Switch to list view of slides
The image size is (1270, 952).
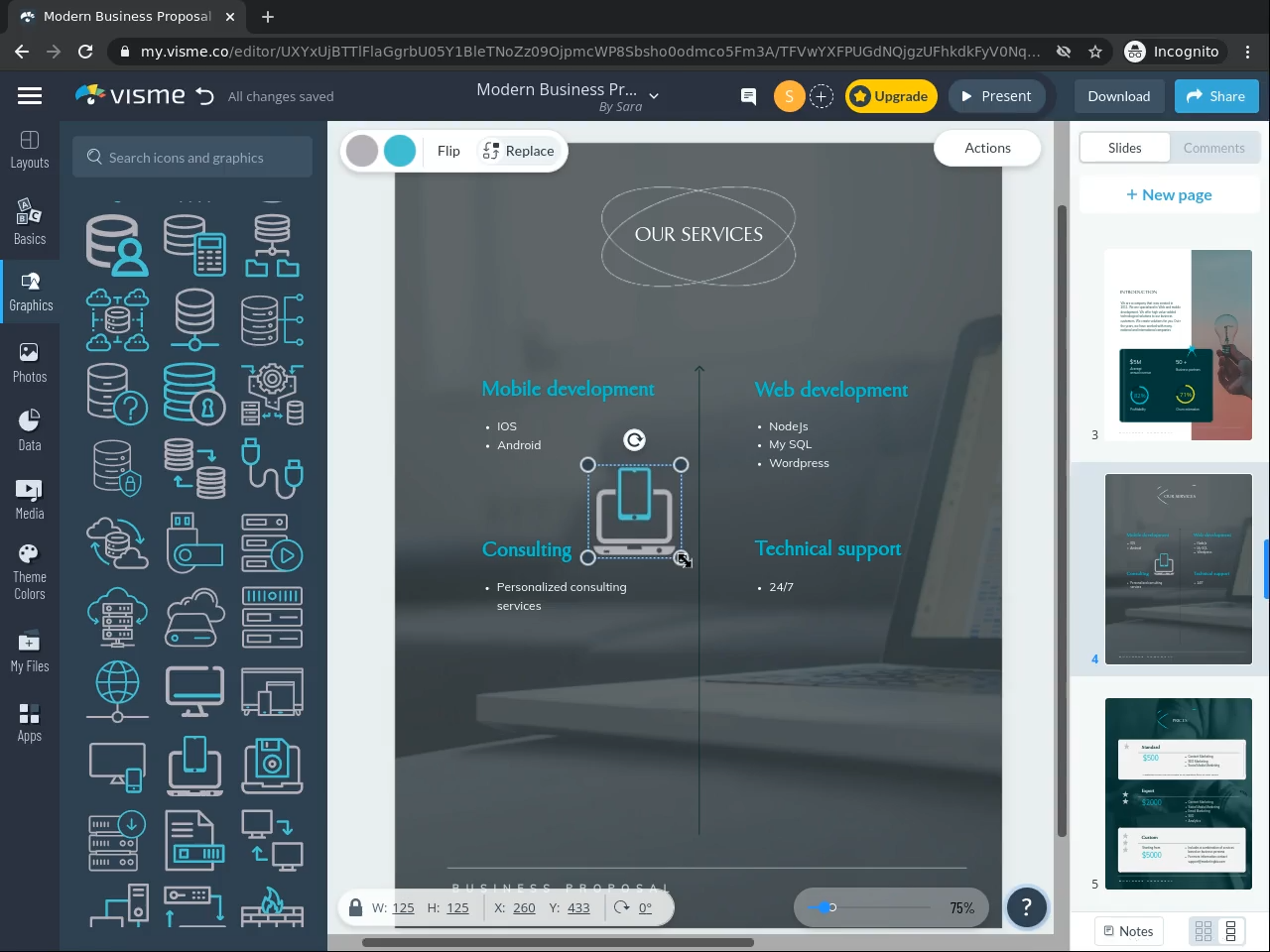1231,931
